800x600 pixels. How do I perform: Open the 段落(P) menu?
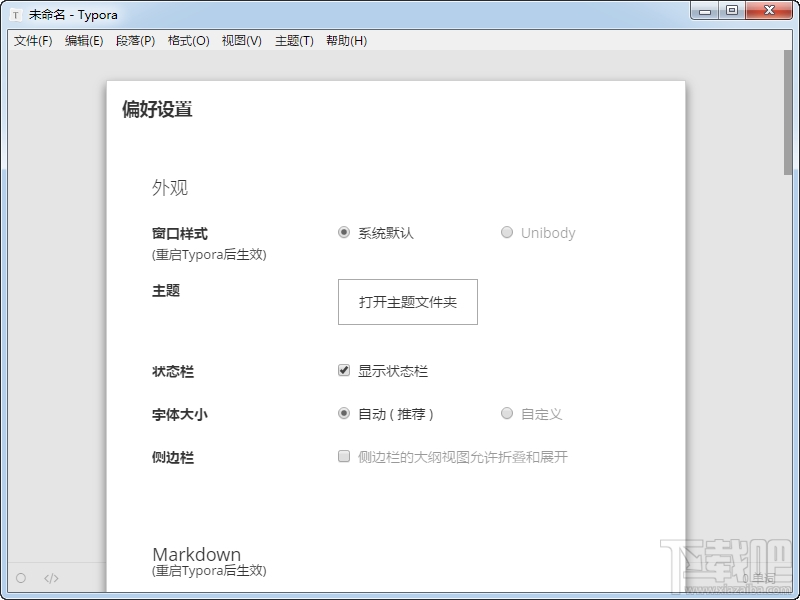pyautogui.click(x=136, y=41)
